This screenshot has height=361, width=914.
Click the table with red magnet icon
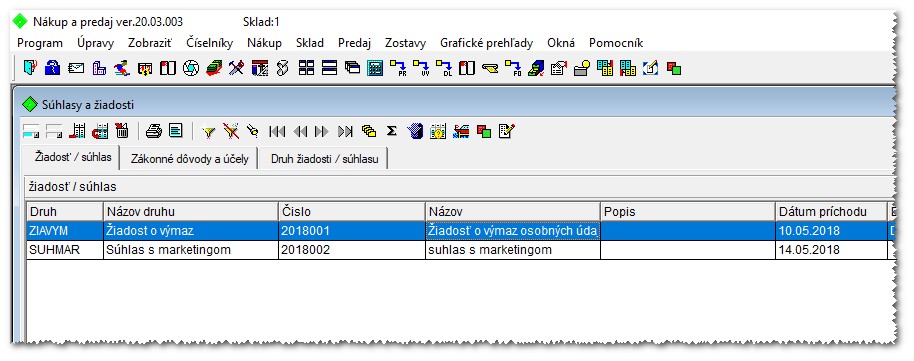(x=100, y=131)
